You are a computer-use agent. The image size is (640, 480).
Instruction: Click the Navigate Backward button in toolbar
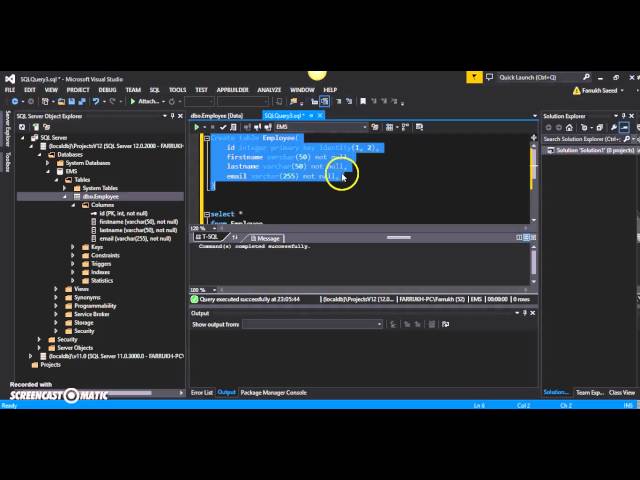(15, 101)
